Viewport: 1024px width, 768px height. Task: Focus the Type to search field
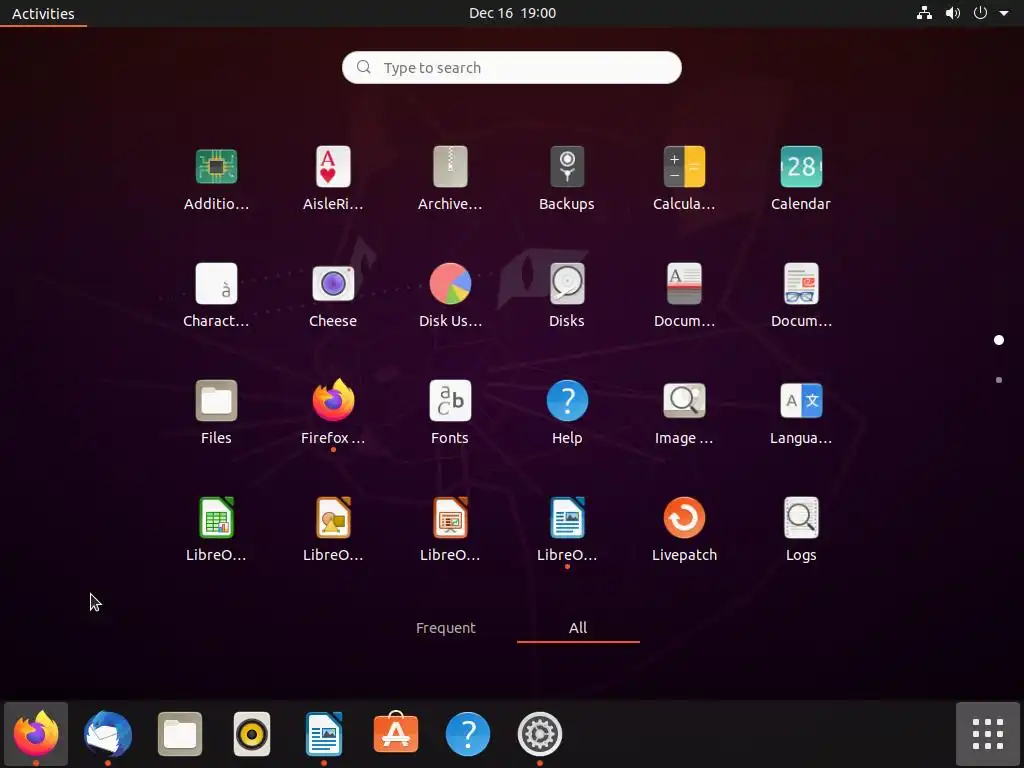511,67
